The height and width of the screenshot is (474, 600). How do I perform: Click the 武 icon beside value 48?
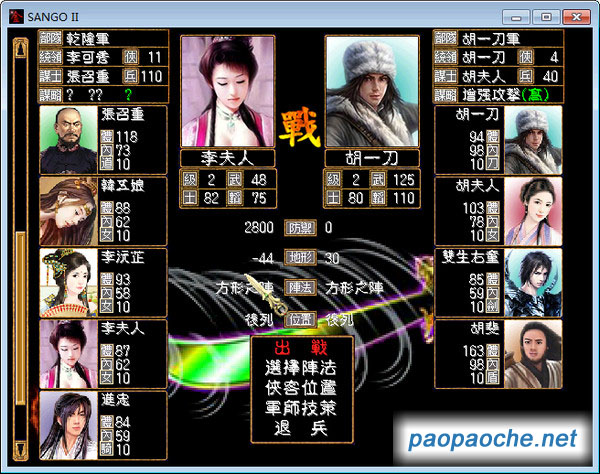click(234, 179)
